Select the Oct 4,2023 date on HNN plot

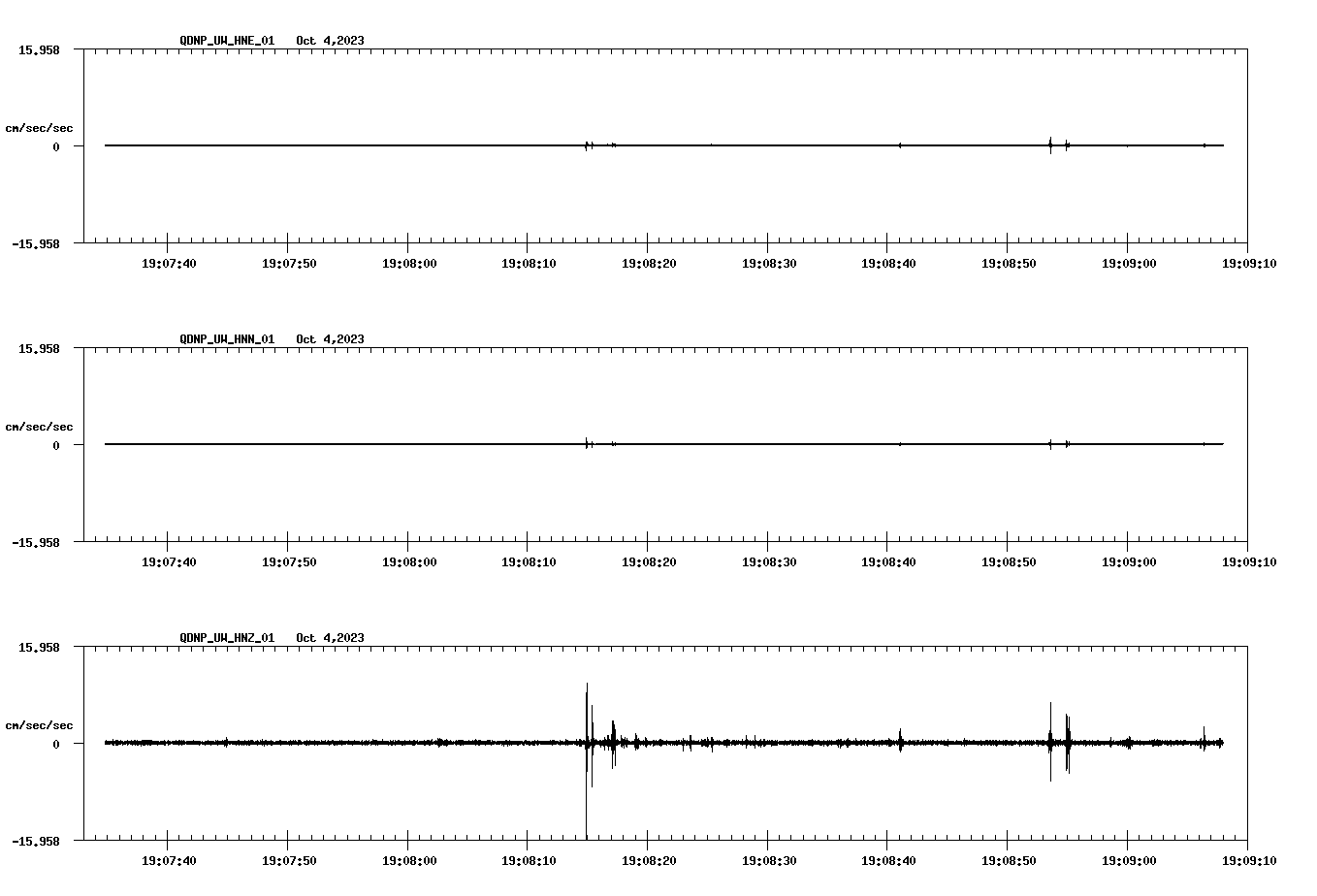pyautogui.click(x=331, y=339)
